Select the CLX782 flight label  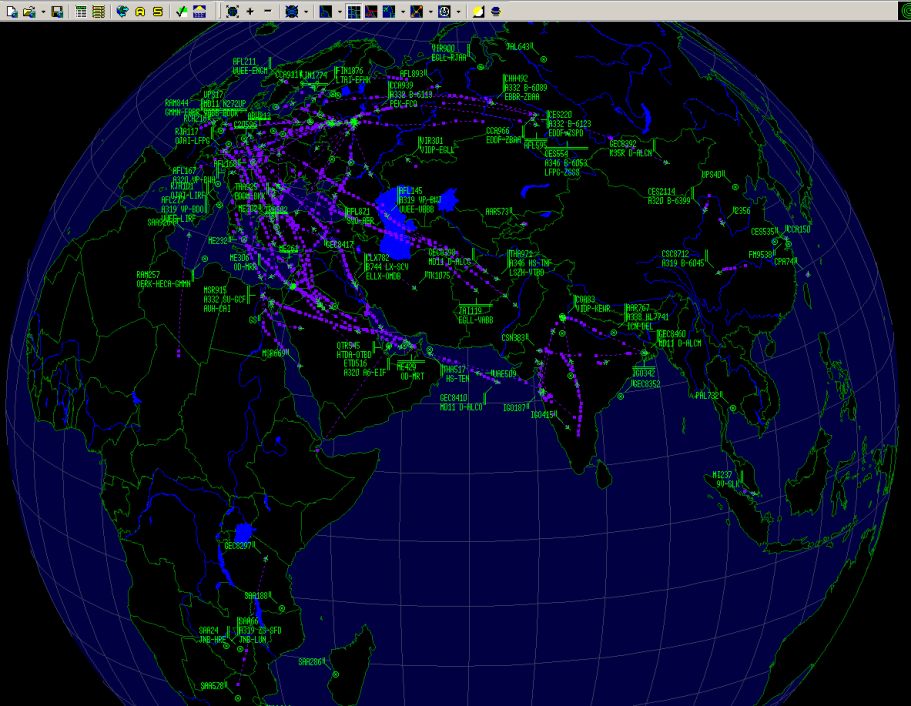376,258
